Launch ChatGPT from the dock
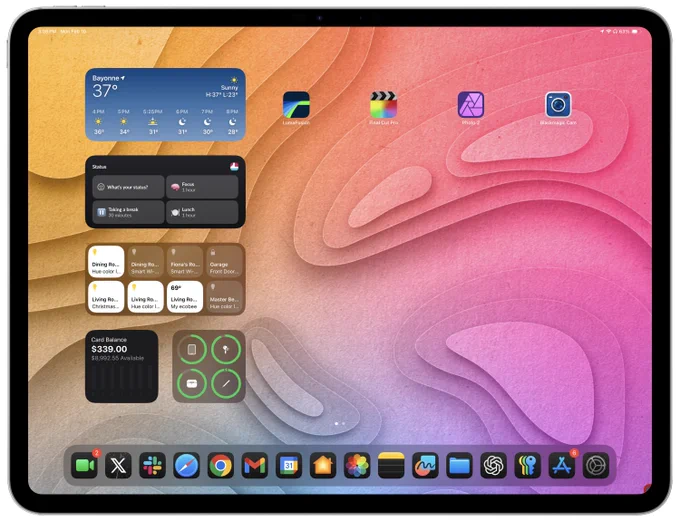 (494, 465)
